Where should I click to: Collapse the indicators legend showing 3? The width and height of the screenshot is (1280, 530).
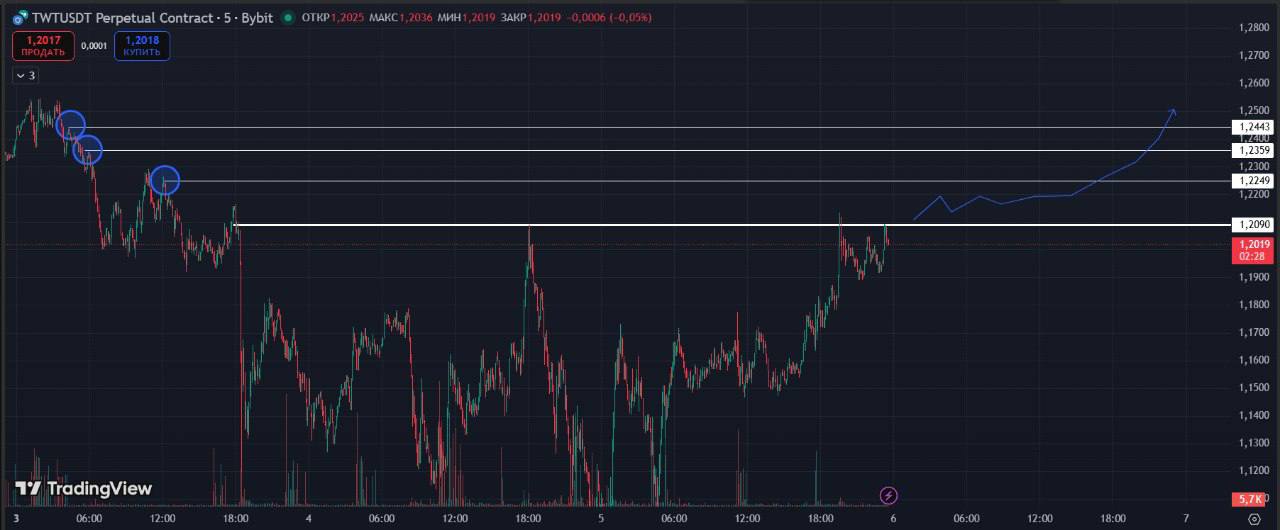[24, 75]
